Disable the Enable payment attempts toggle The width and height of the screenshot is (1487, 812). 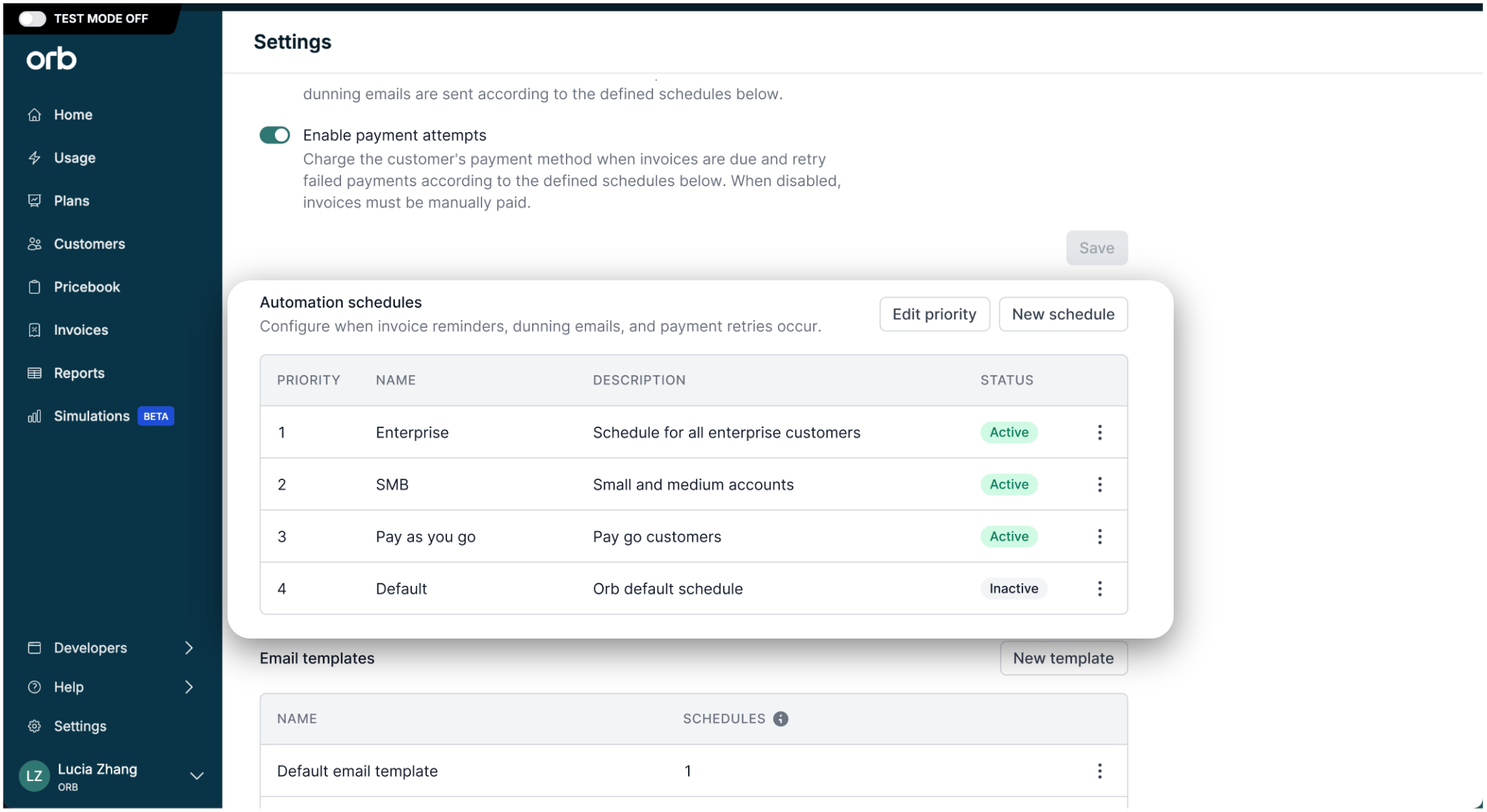pyautogui.click(x=275, y=135)
